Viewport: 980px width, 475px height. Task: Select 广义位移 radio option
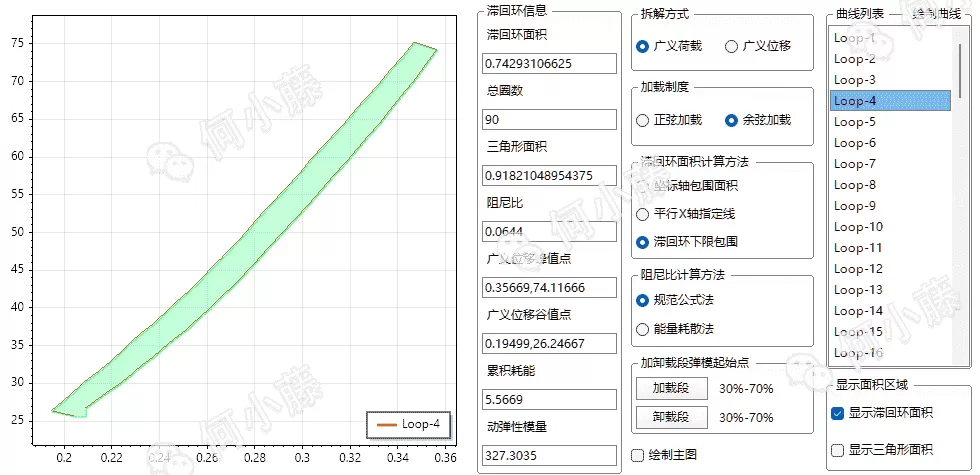[x=732, y=46]
